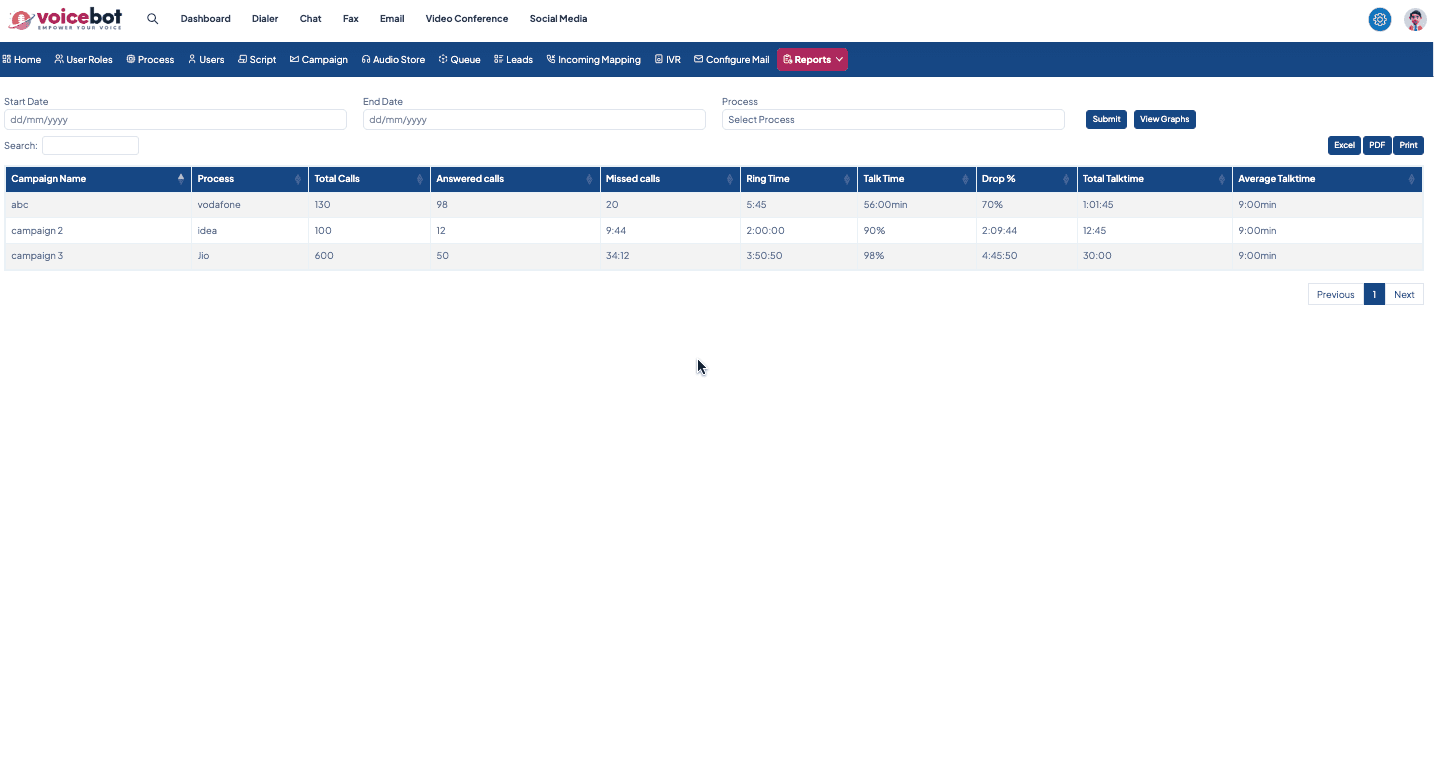
Task: Switch to the Dialer tab
Action: 265,19
